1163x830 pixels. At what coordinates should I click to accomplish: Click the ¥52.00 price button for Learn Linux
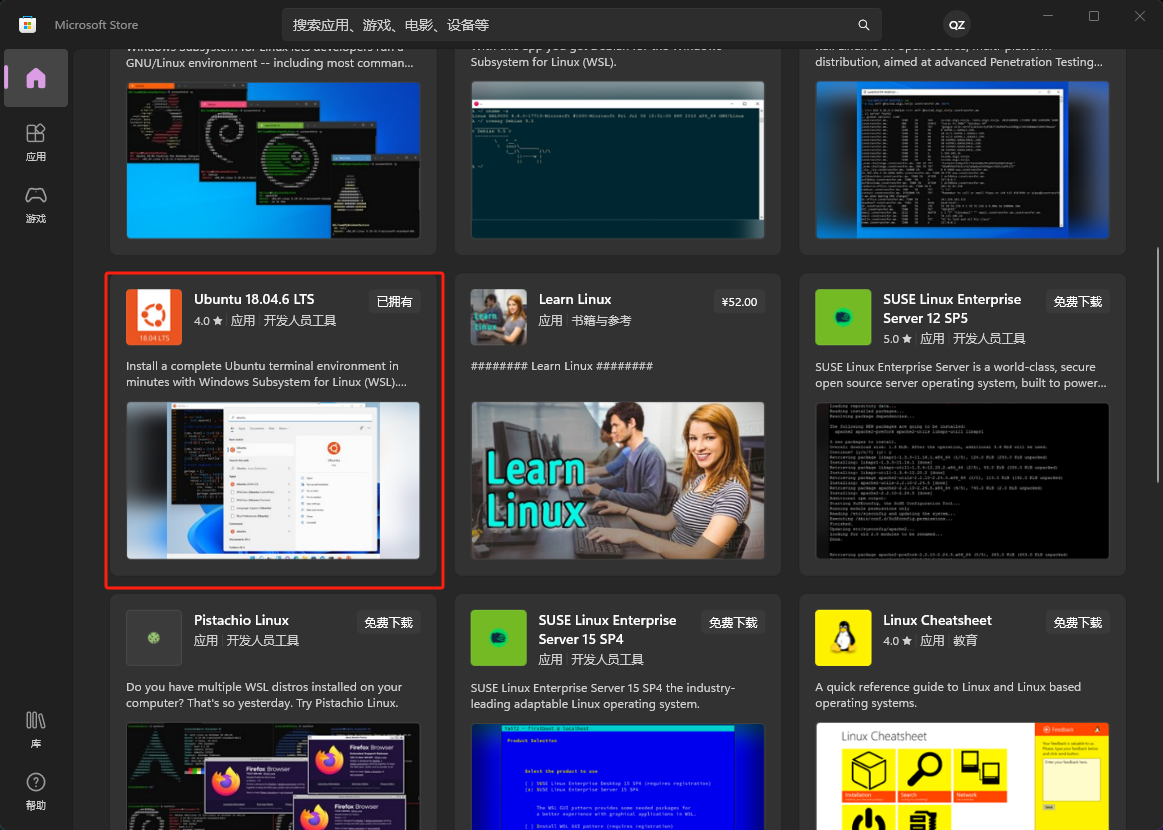739,302
